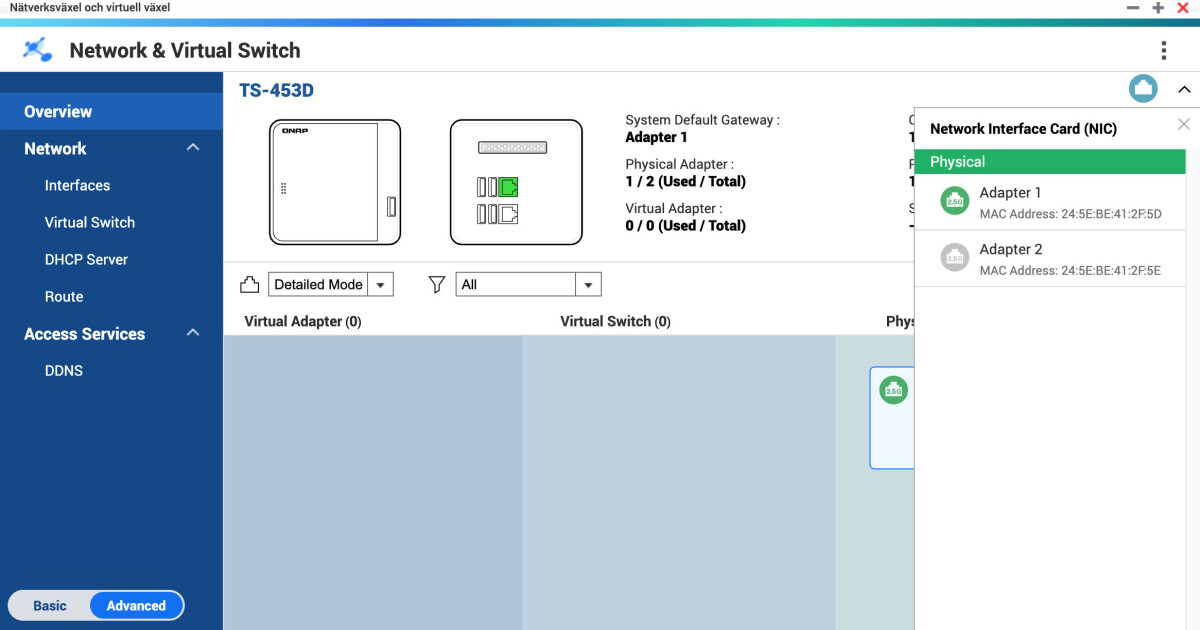Click Physical Adapter 1 / 2 value
This screenshot has height=630, width=1200.
click(685, 181)
